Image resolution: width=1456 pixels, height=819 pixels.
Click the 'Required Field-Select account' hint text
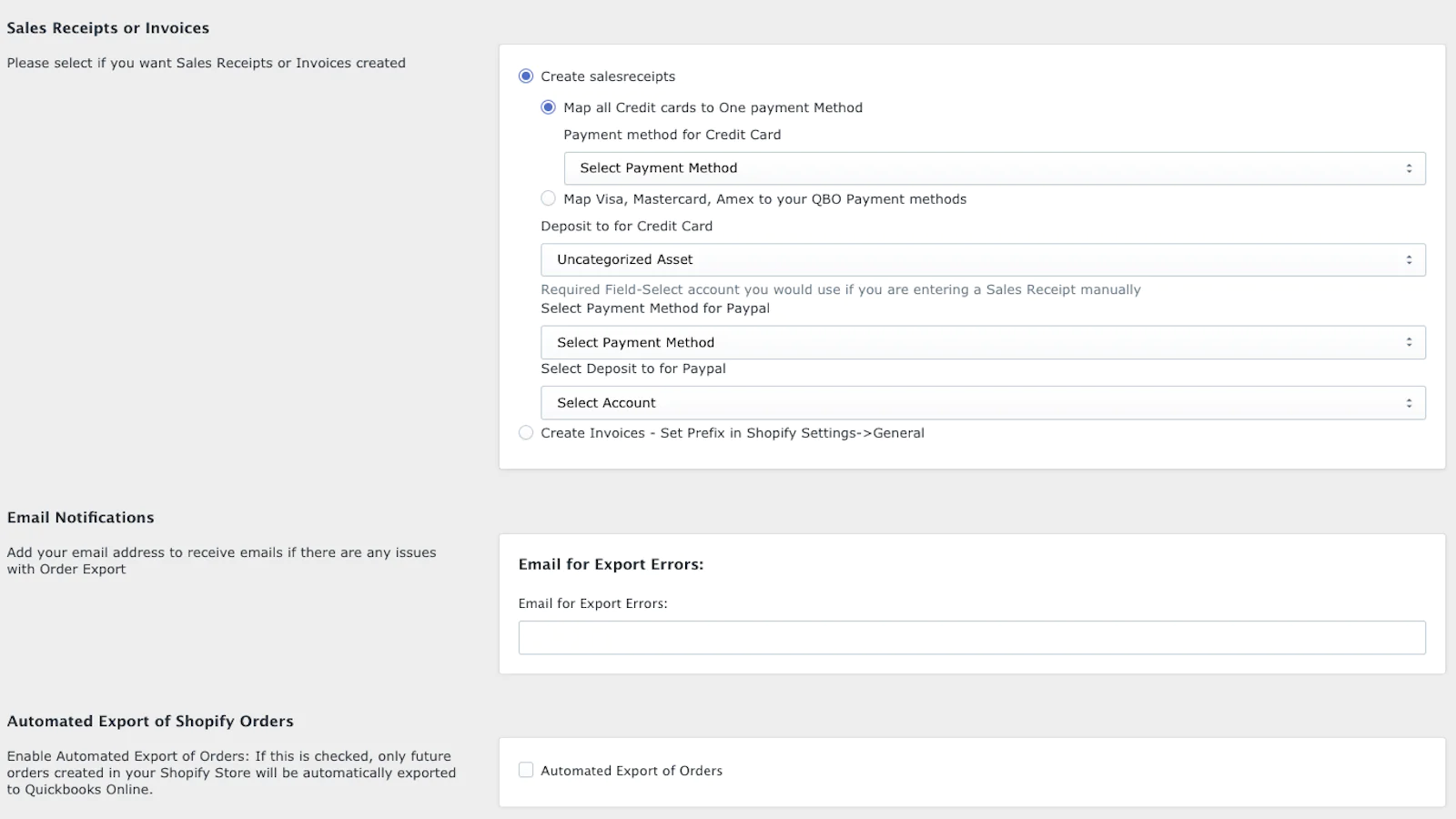[x=841, y=289]
